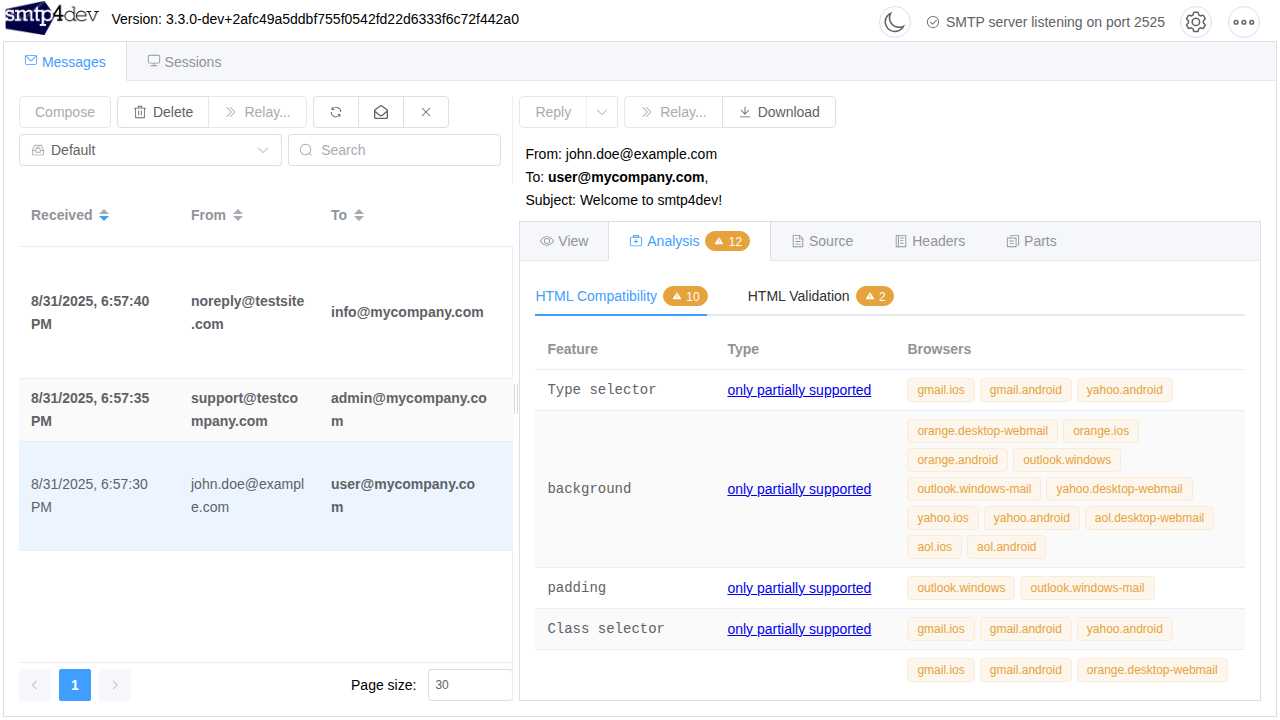Click the HTML Compatibility warning badge 10
Image resolution: width=1280 pixels, height=720 pixels.
[x=685, y=296]
